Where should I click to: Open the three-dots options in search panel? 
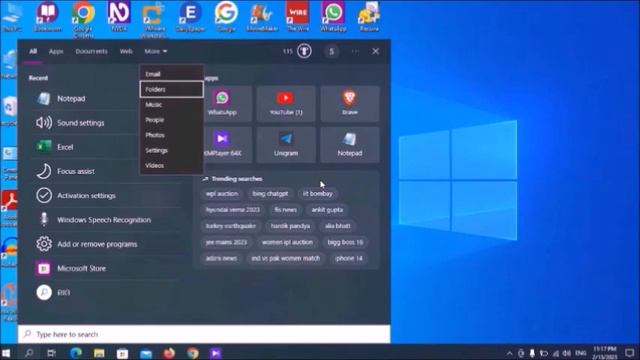click(356, 51)
